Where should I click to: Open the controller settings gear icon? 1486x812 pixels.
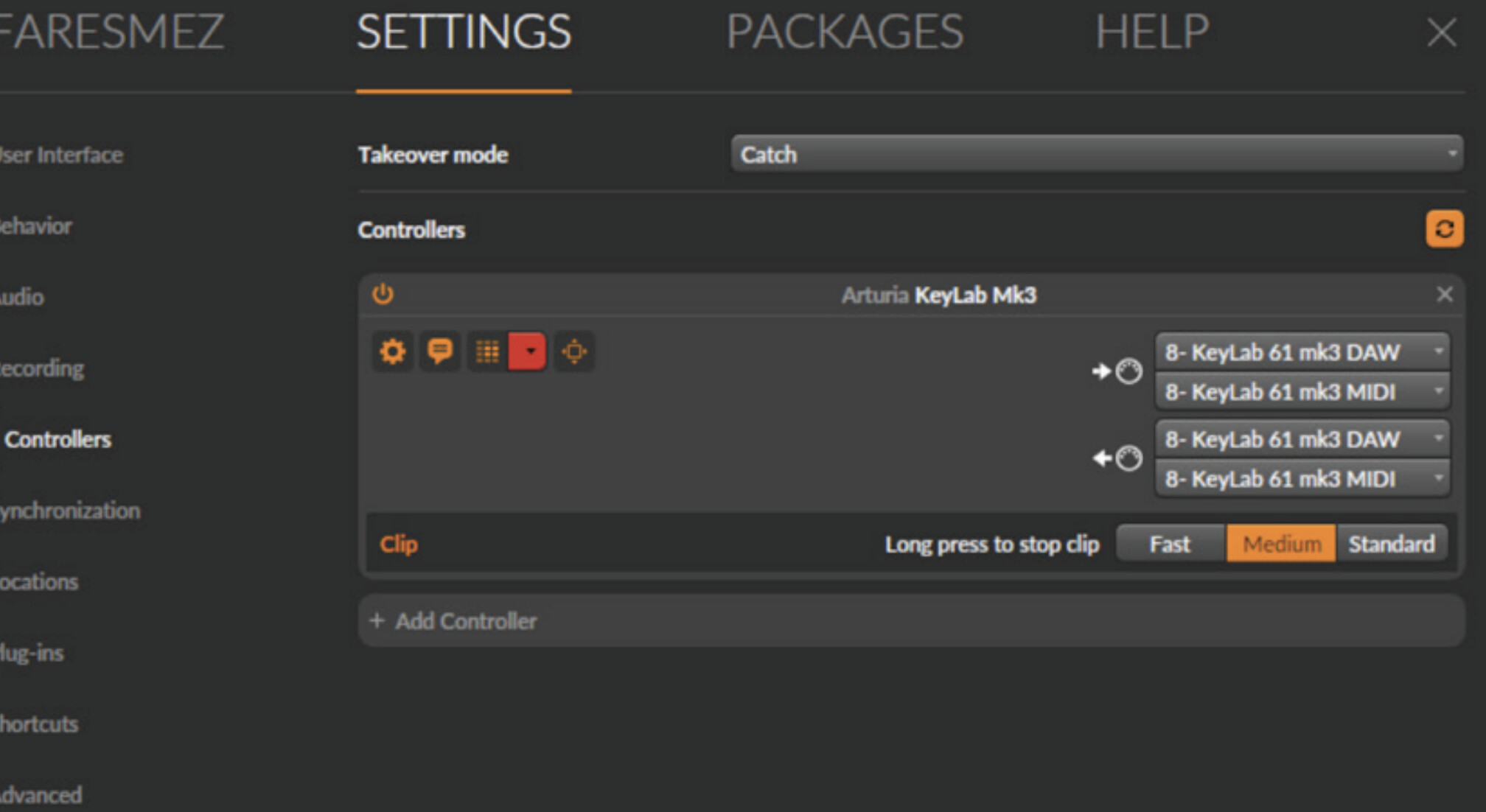click(x=392, y=351)
